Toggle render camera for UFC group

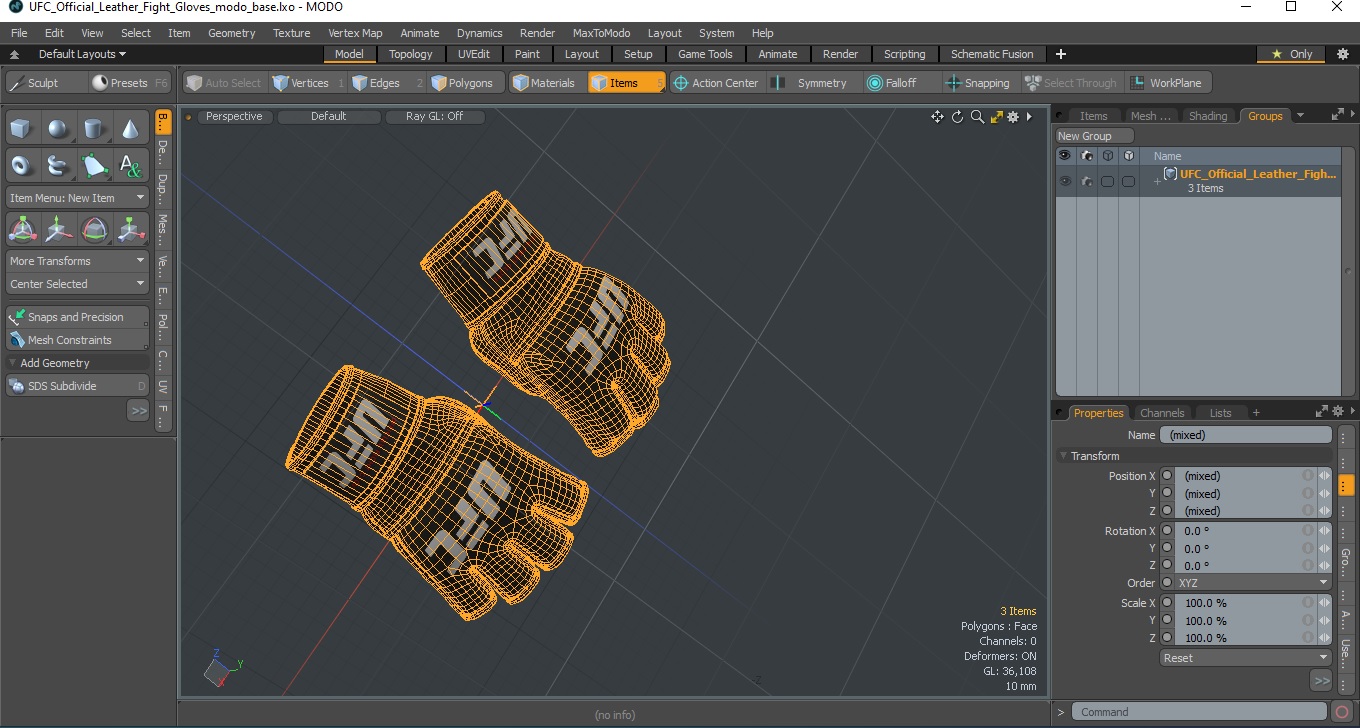coord(1086,181)
